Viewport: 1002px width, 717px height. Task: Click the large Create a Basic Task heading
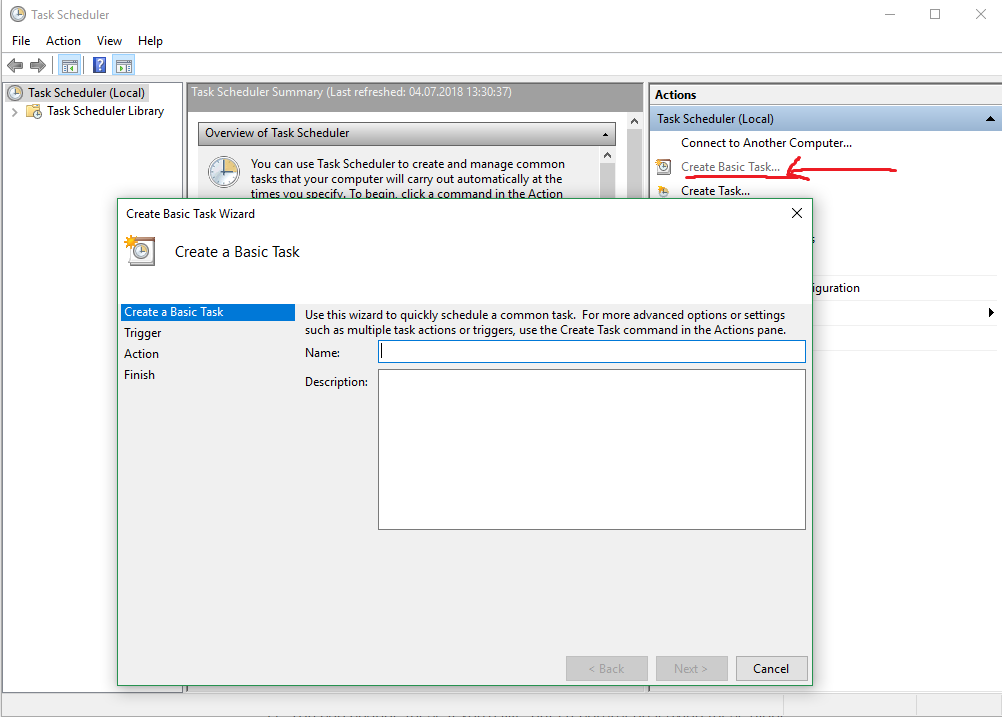coord(237,252)
